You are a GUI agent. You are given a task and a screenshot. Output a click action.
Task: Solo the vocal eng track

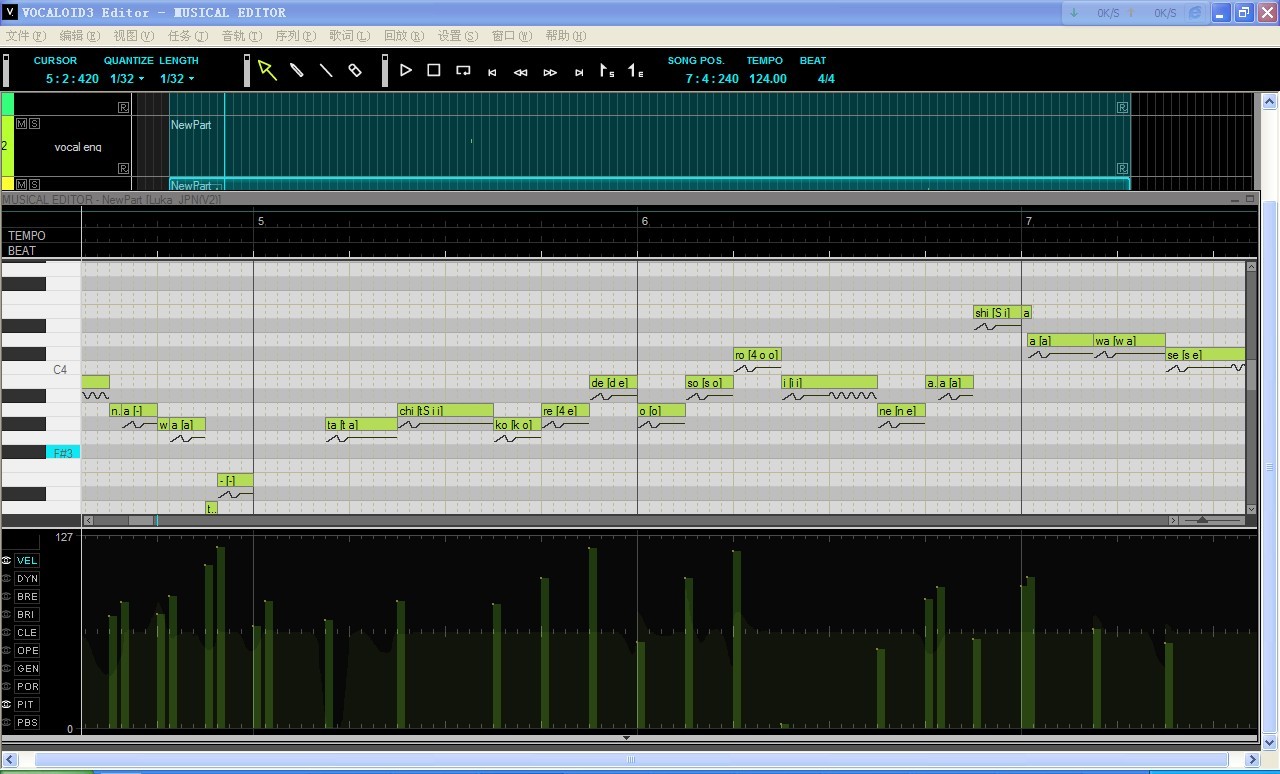[x=34, y=123]
